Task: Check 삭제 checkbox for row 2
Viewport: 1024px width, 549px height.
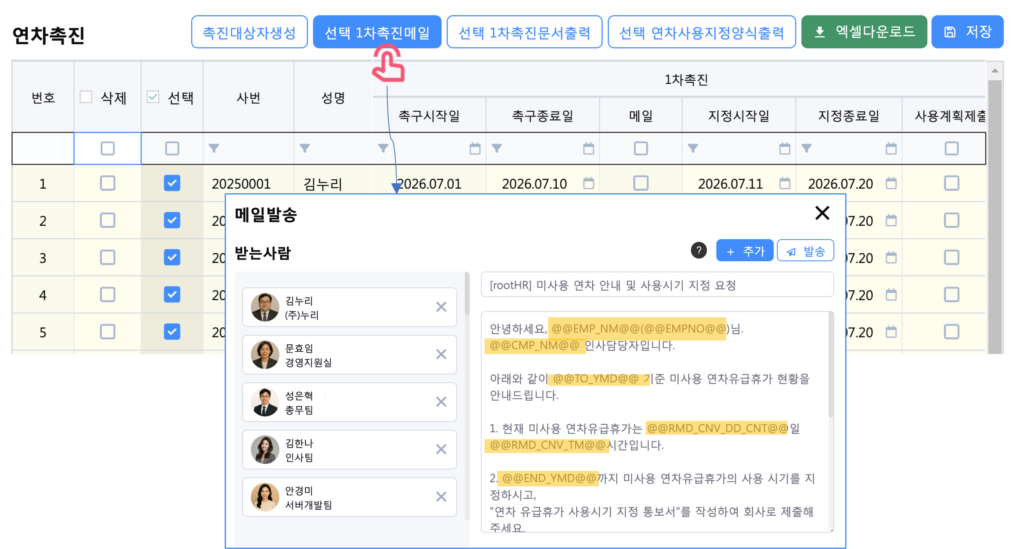Action: pos(107,220)
